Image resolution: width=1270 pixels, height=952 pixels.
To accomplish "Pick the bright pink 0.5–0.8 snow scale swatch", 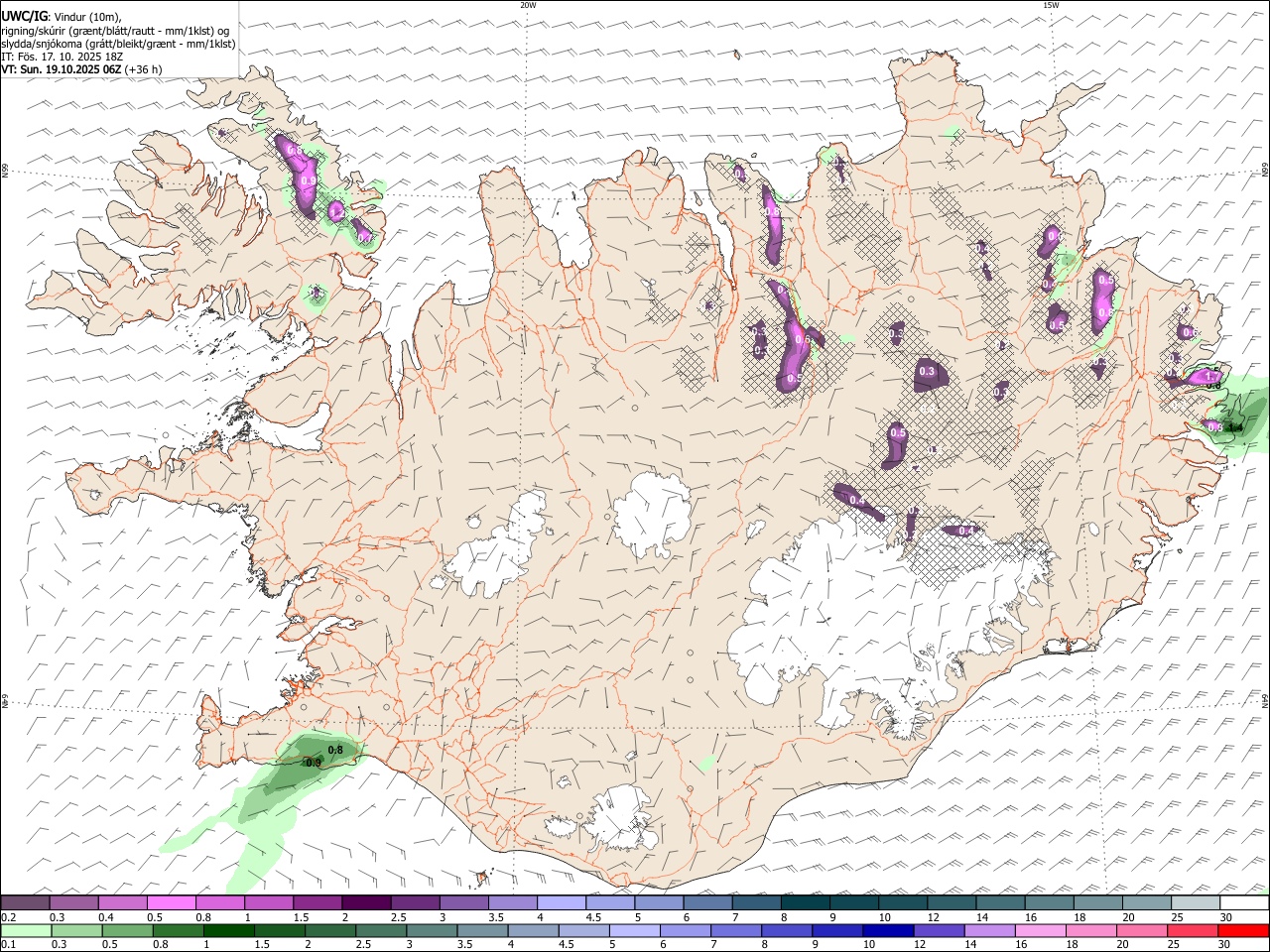I will (x=172, y=903).
